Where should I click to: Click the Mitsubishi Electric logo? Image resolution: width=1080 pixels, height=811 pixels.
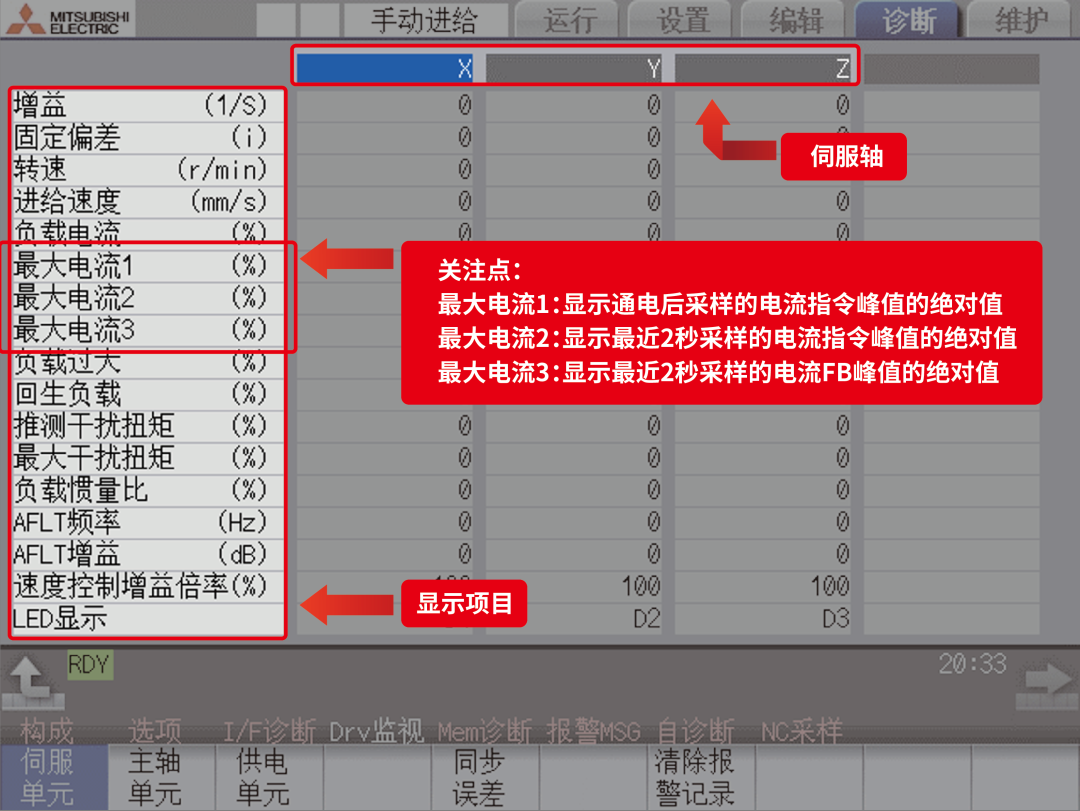click(68, 19)
